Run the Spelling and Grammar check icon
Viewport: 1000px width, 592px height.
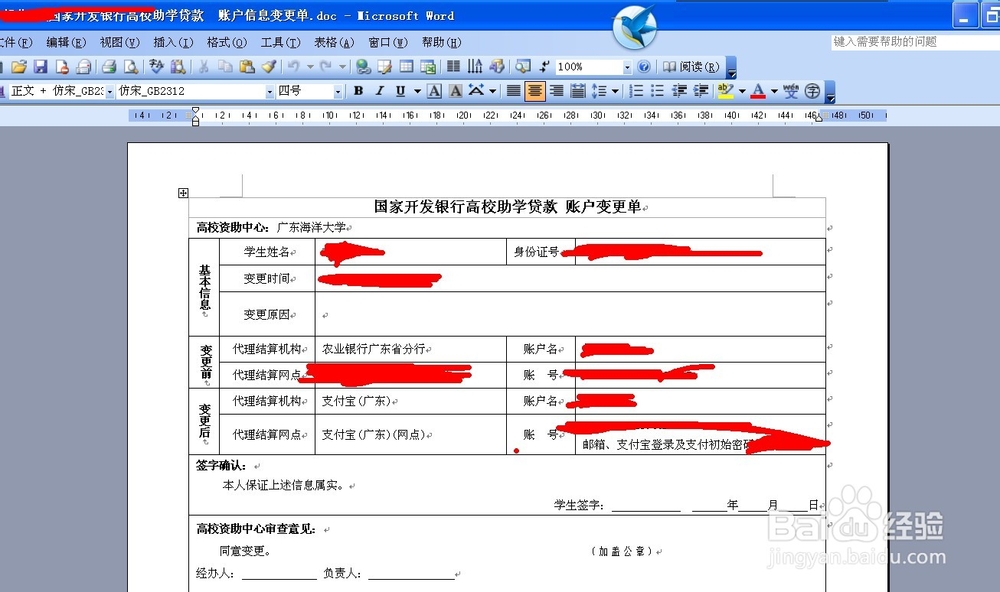point(156,66)
